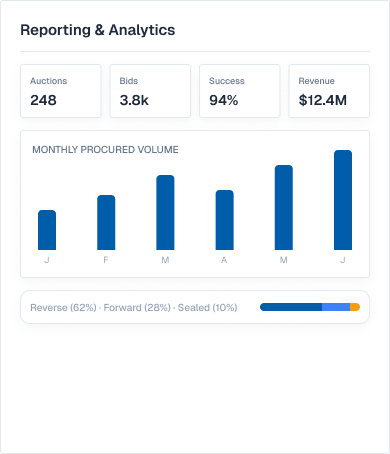Screen dimensions: 390x454
Task: Select the May bar beside April
Action: click(x=284, y=207)
